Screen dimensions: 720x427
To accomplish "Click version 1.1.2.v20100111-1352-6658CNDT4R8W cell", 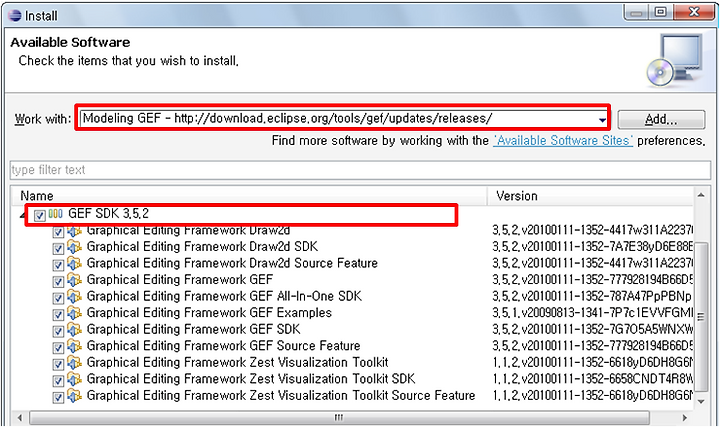I will pos(592,379).
